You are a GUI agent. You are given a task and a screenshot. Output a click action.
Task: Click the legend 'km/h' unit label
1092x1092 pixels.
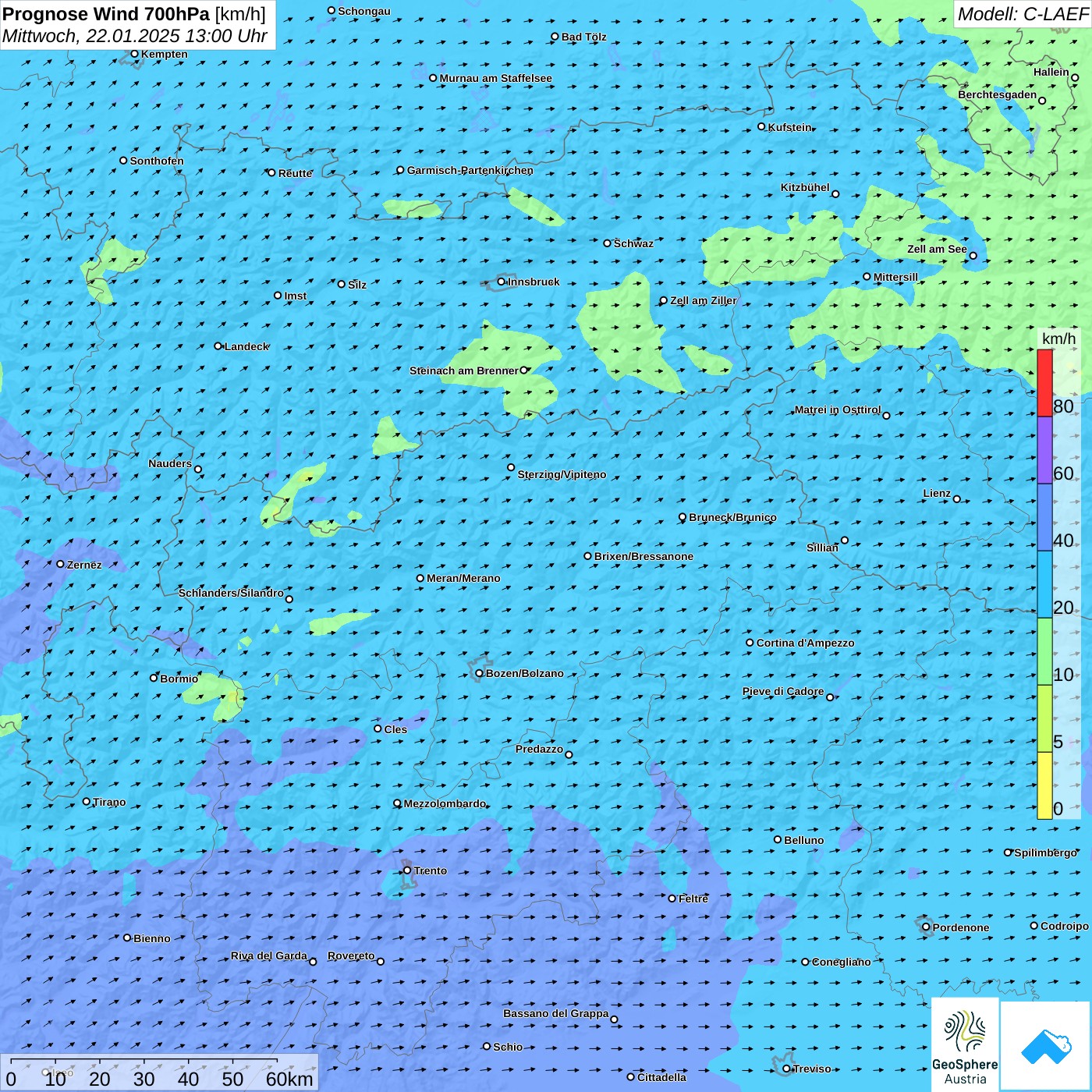[1058, 339]
